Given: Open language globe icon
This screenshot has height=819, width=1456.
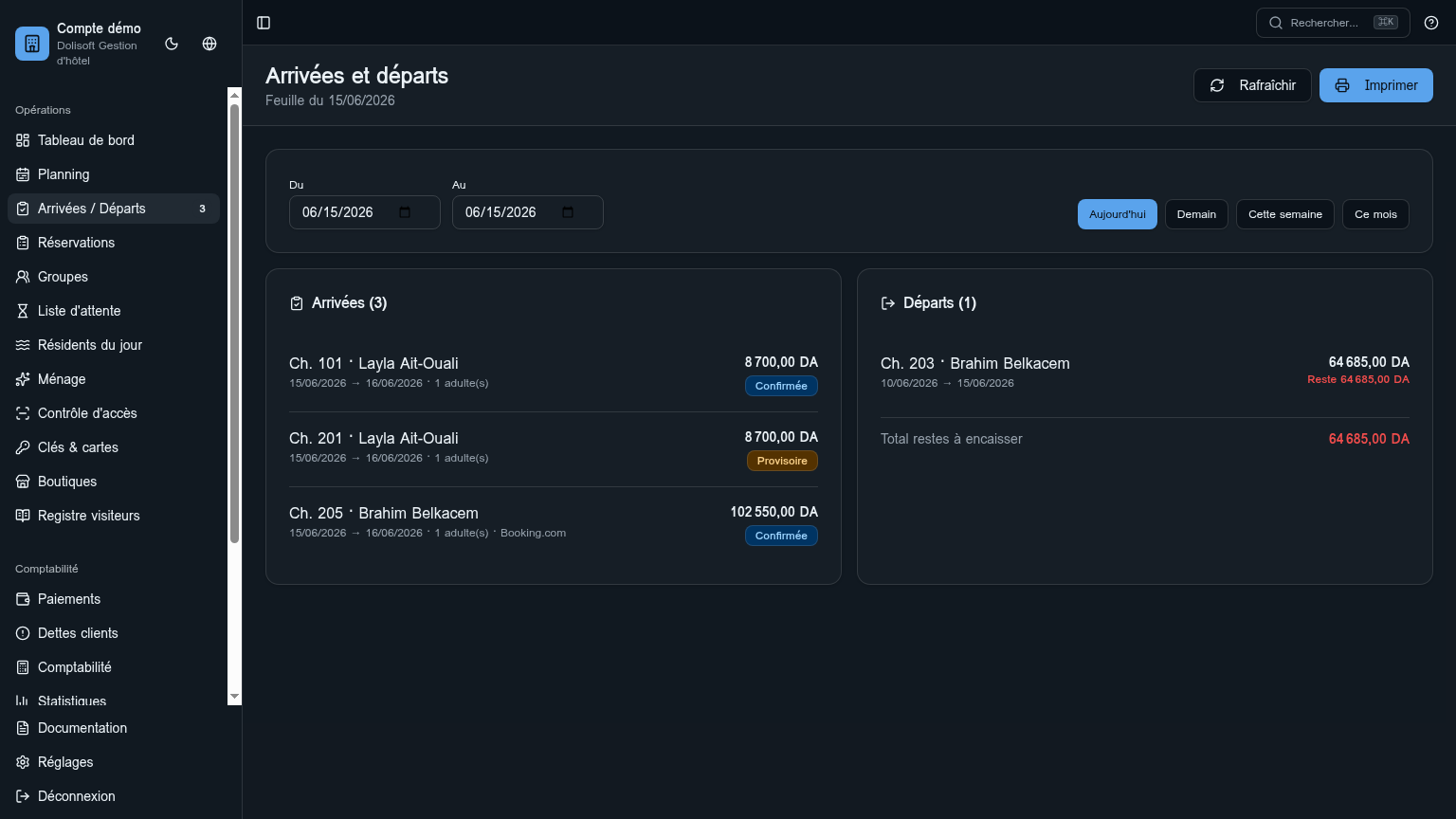Looking at the screenshot, I should pos(209,44).
